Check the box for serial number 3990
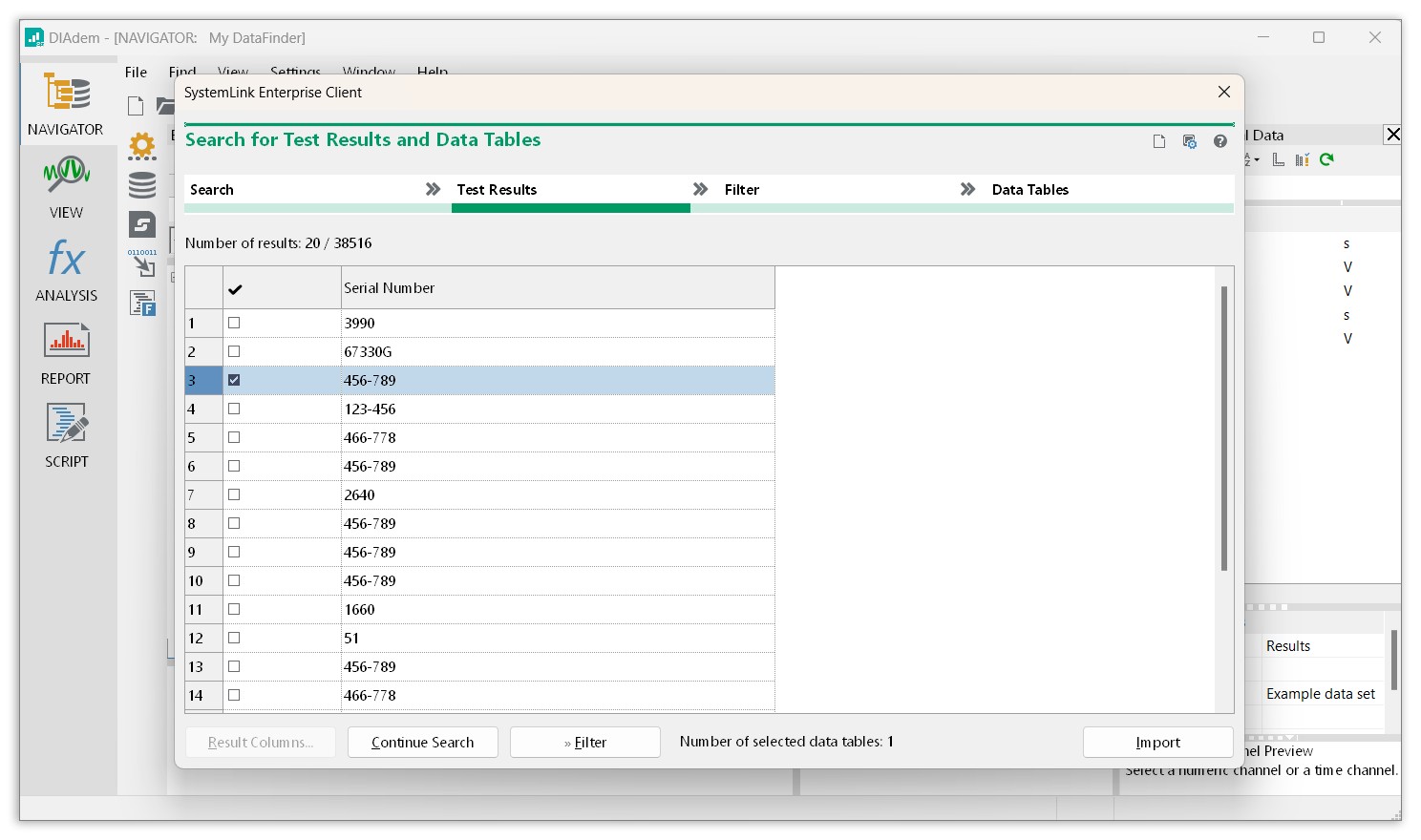 pos(234,323)
